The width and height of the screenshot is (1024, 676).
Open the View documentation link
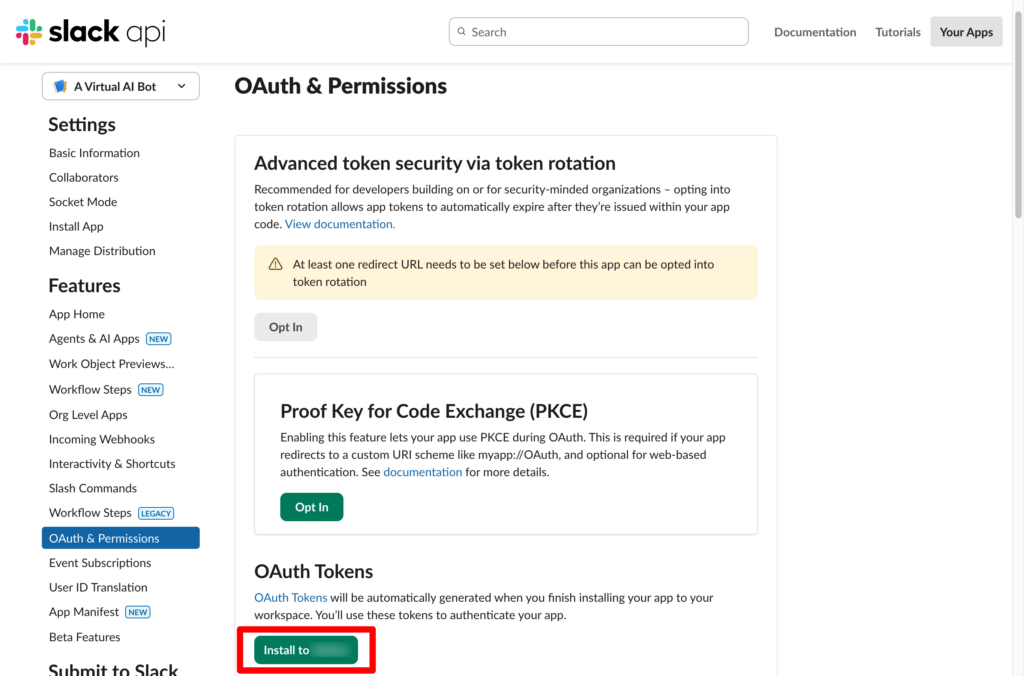pos(340,224)
